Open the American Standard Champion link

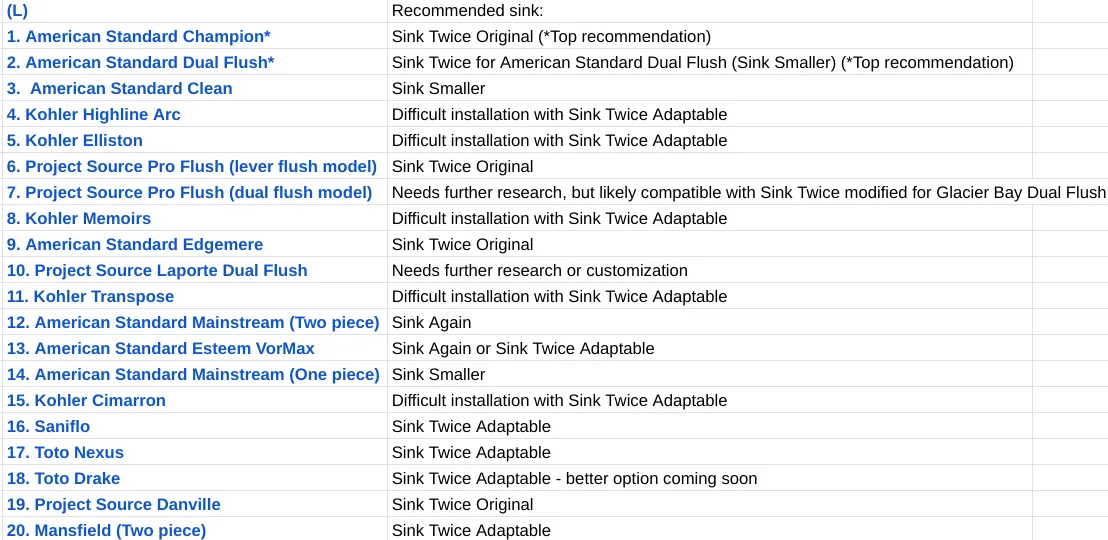tap(138, 37)
